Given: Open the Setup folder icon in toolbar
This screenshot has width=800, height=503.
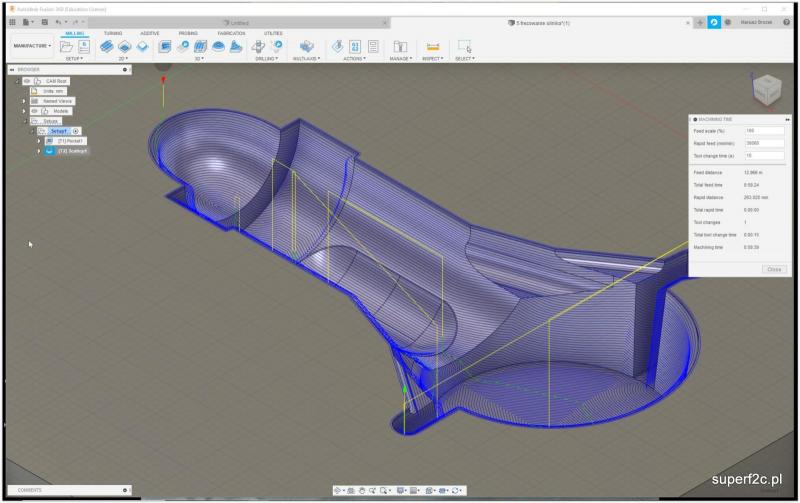Looking at the screenshot, I should tap(66, 46).
